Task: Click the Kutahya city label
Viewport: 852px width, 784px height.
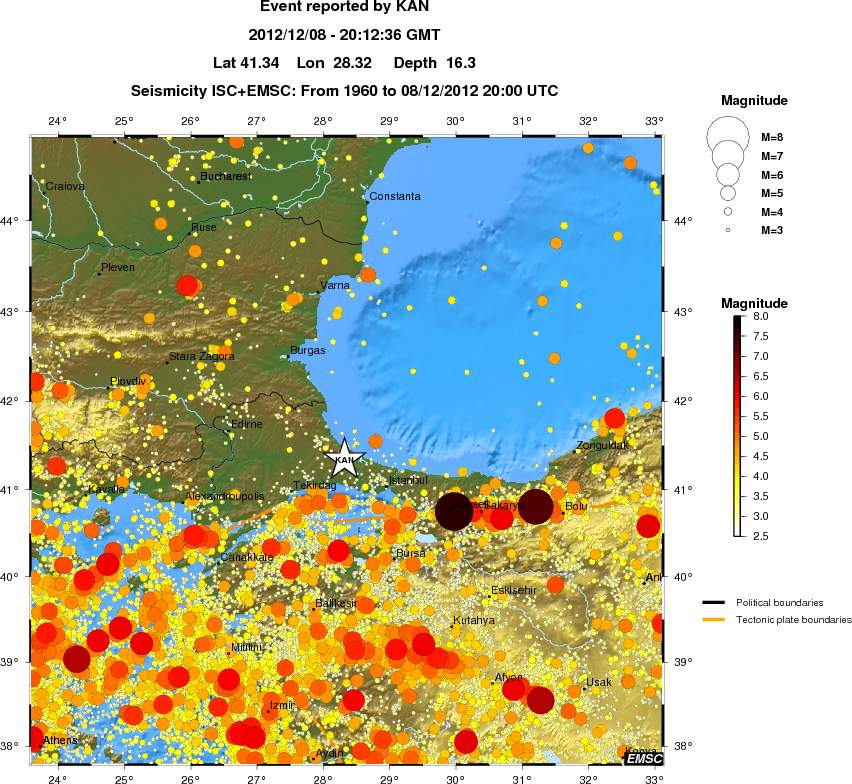Action: pyautogui.click(x=474, y=620)
